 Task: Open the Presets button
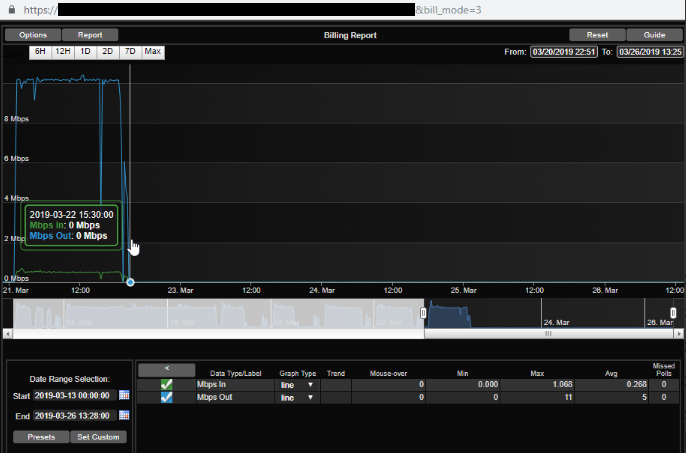tap(41, 437)
